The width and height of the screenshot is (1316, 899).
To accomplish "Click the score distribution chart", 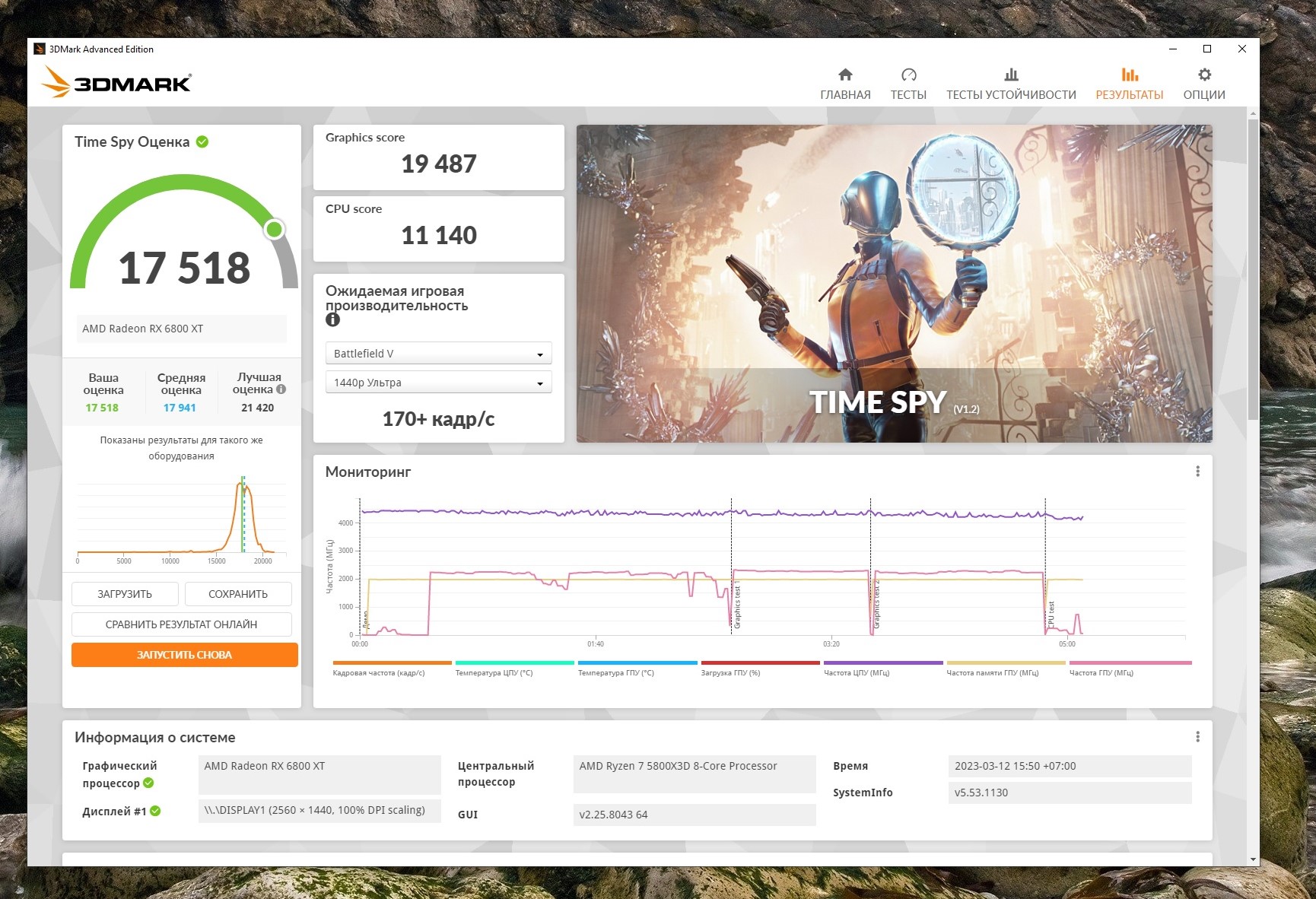I will [x=182, y=520].
